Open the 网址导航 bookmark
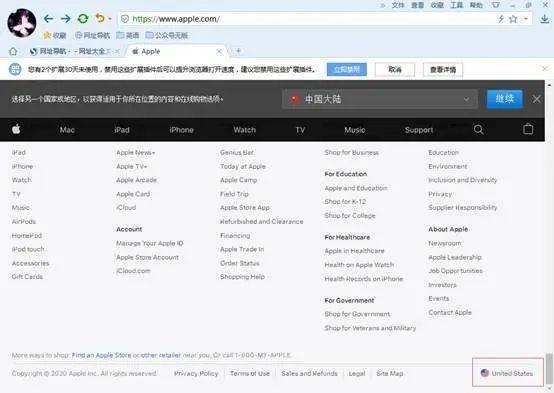The height and width of the screenshot is (393, 554). pyautogui.click(x=92, y=35)
